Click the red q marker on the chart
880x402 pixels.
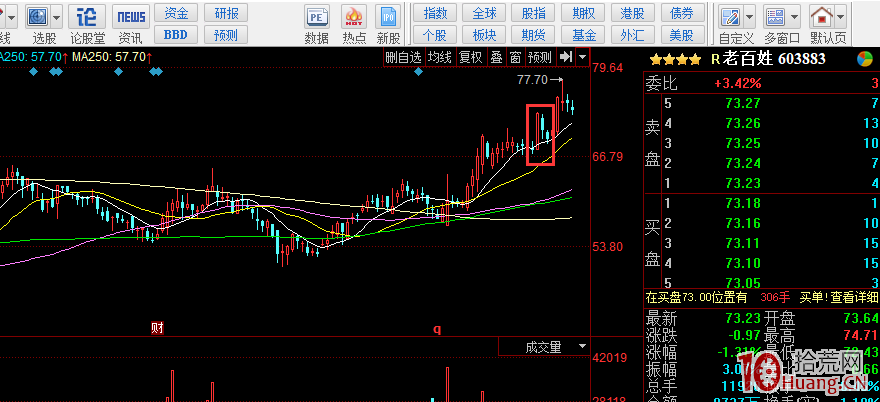coord(437,329)
